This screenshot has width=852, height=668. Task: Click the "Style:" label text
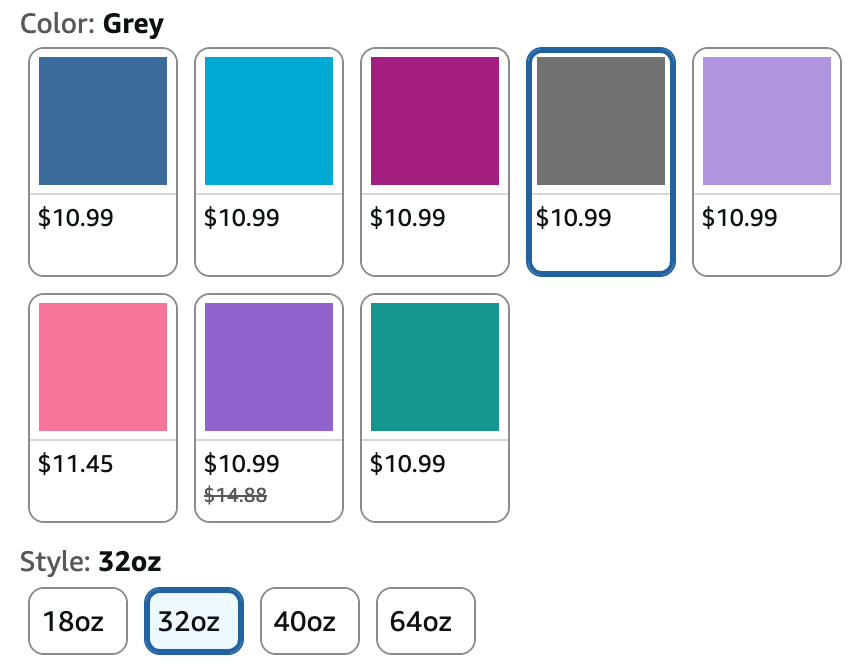pyautogui.click(x=56, y=563)
